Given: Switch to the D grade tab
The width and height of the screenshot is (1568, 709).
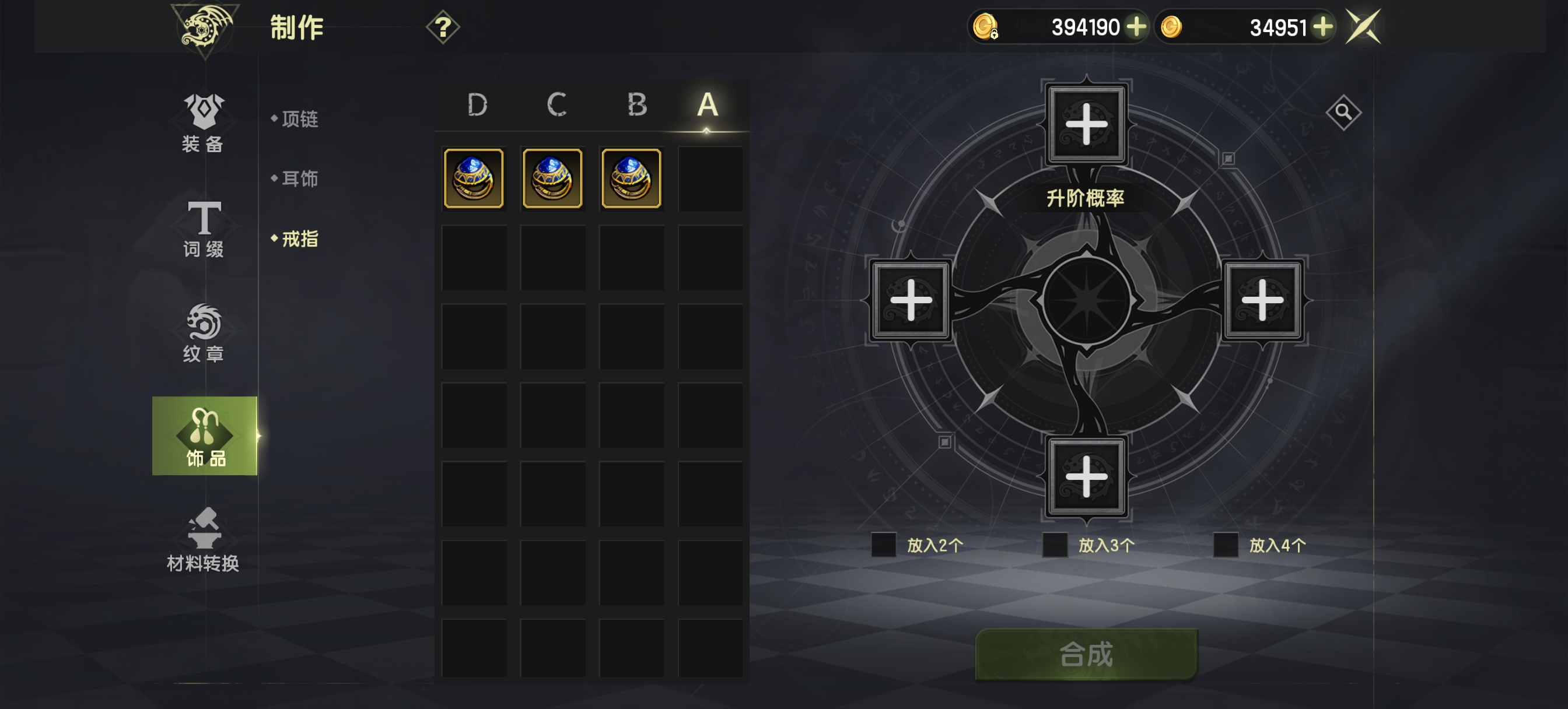Looking at the screenshot, I should pyautogui.click(x=477, y=106).
